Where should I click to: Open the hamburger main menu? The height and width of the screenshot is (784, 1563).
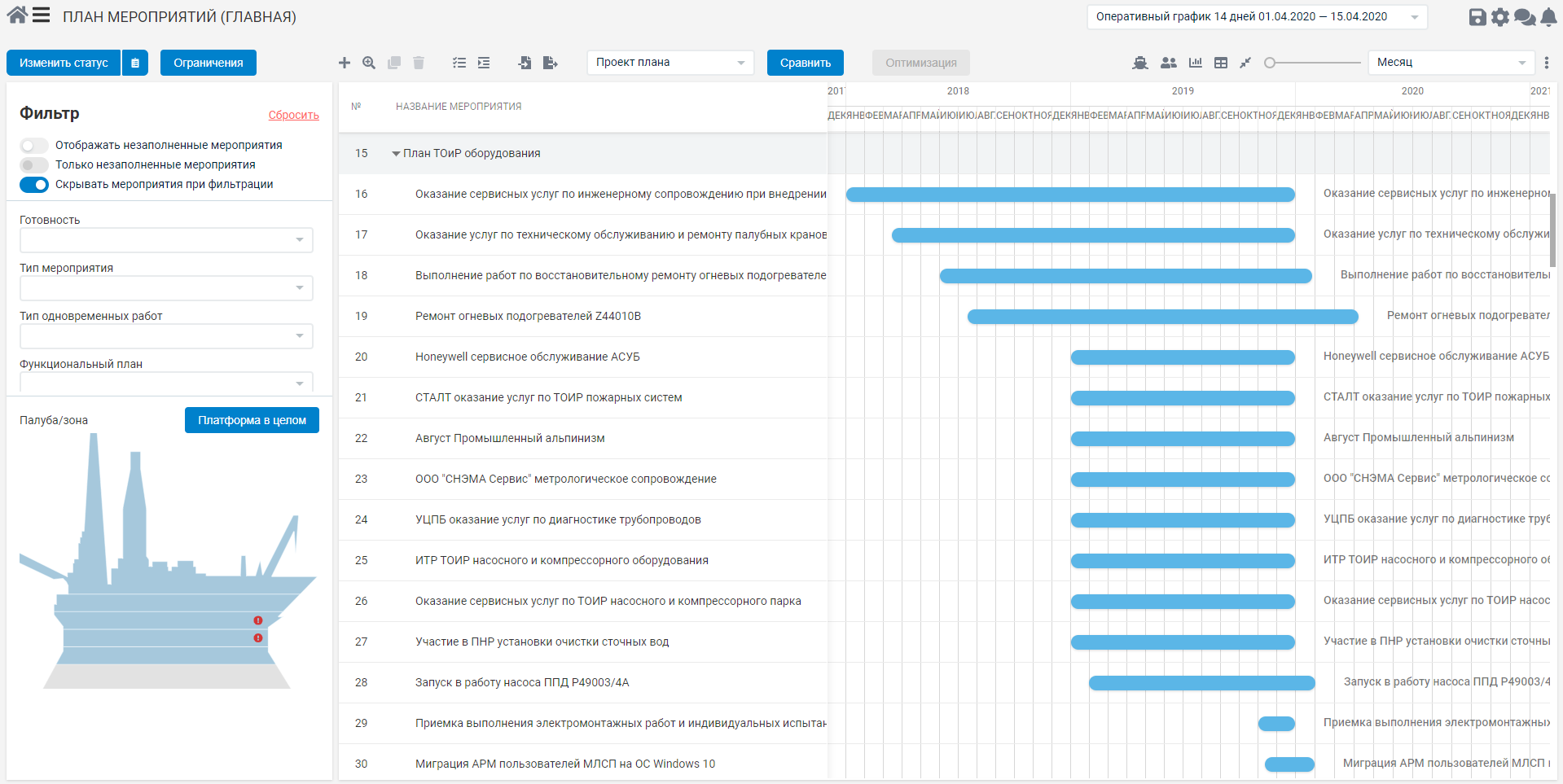(42, 15)
